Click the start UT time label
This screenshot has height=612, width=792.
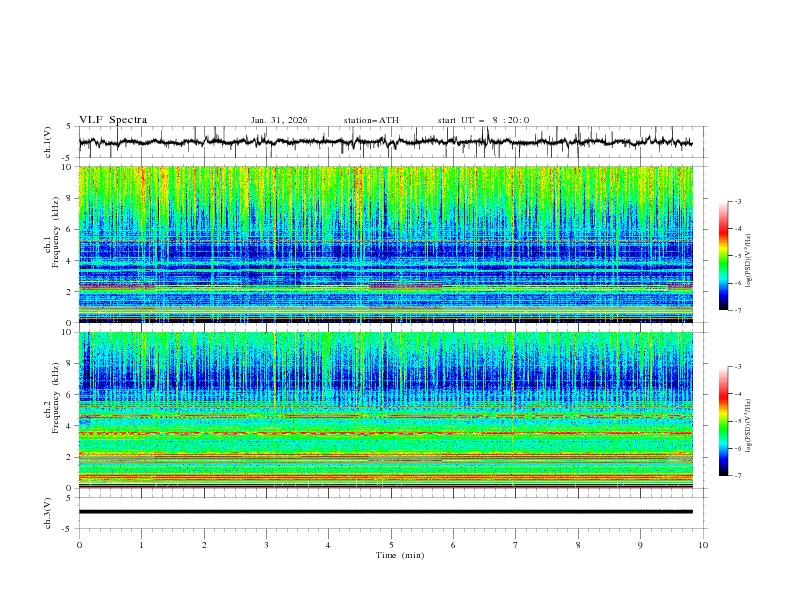[483, 120]
